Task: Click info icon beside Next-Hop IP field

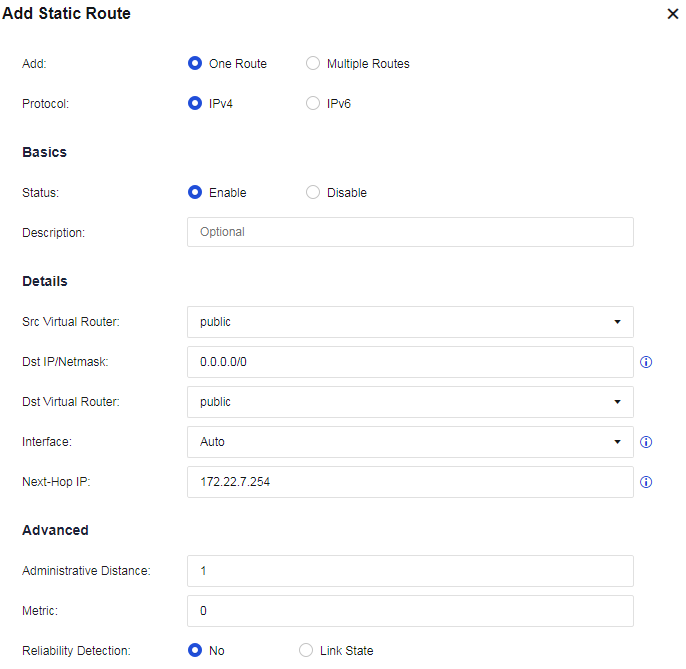Action: tap(646, 482)
